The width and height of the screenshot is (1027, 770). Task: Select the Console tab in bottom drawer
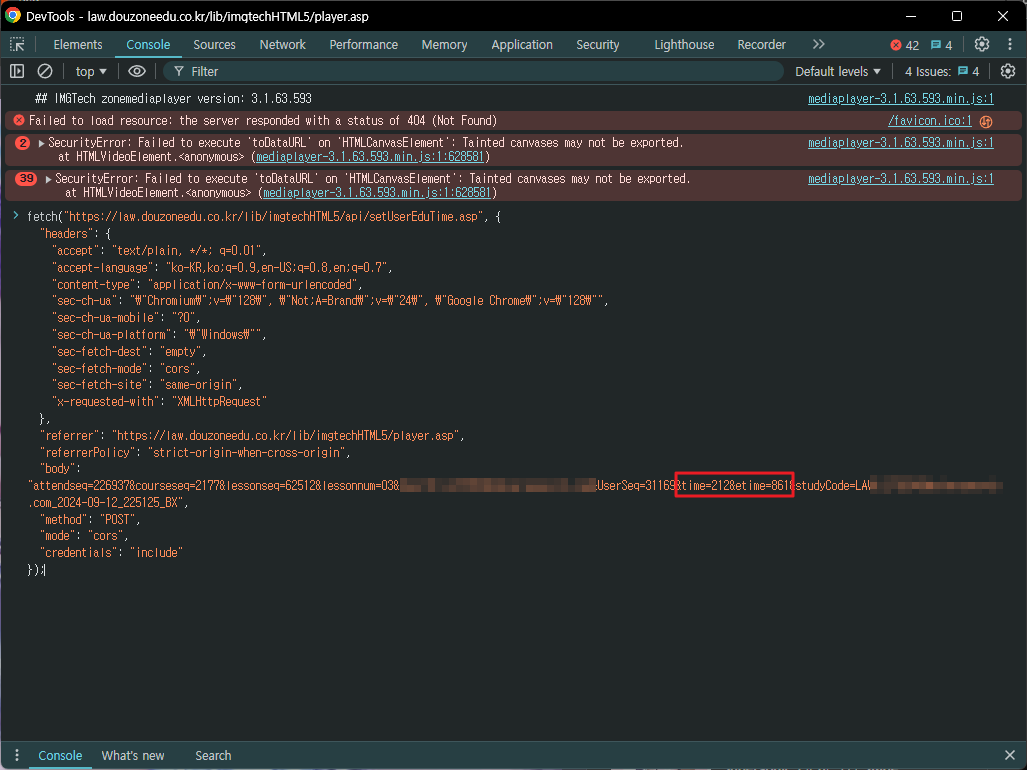click(60, 755)
